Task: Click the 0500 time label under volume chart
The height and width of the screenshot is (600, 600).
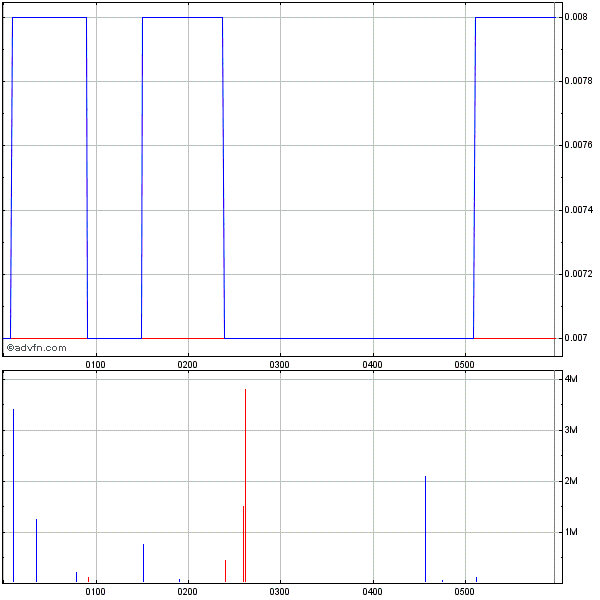Action: tap(465, 592)
